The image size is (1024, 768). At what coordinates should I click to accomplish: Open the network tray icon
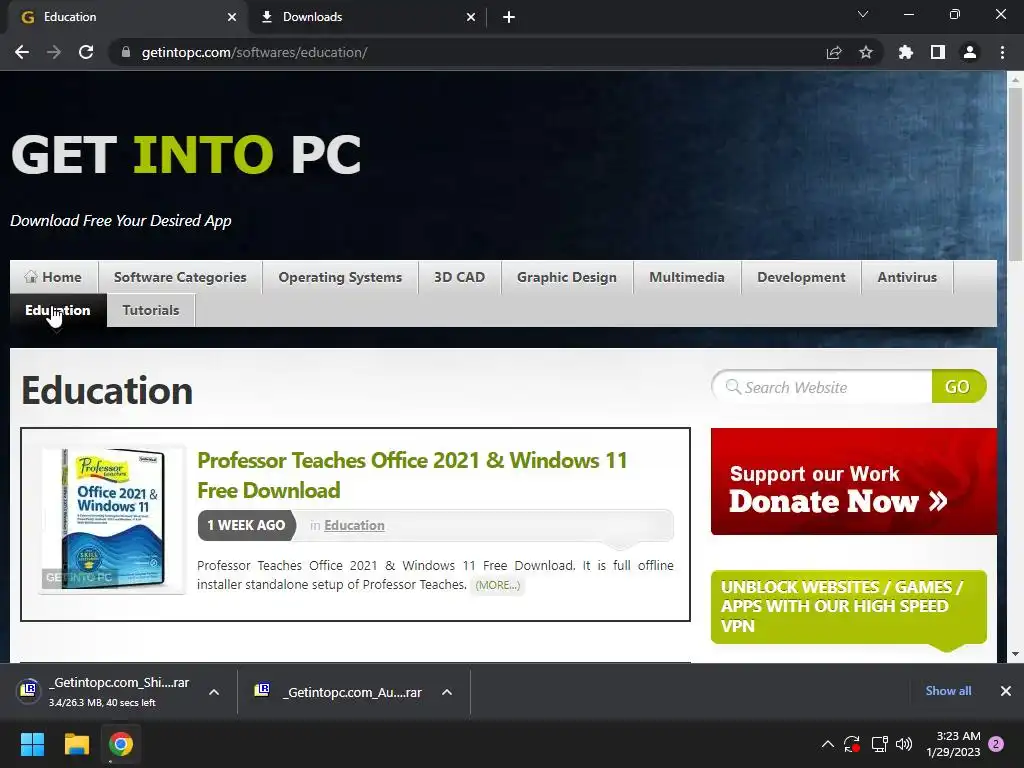click(x=879, y=744)
